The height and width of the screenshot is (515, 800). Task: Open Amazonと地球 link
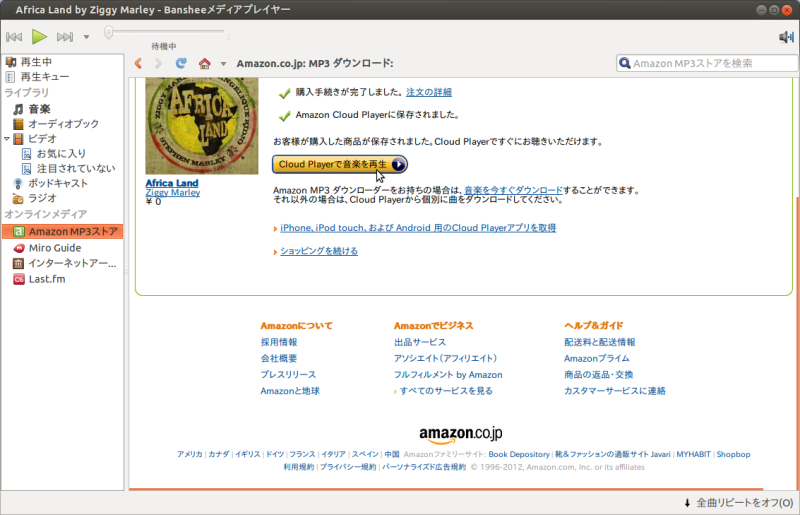(290, 391)
